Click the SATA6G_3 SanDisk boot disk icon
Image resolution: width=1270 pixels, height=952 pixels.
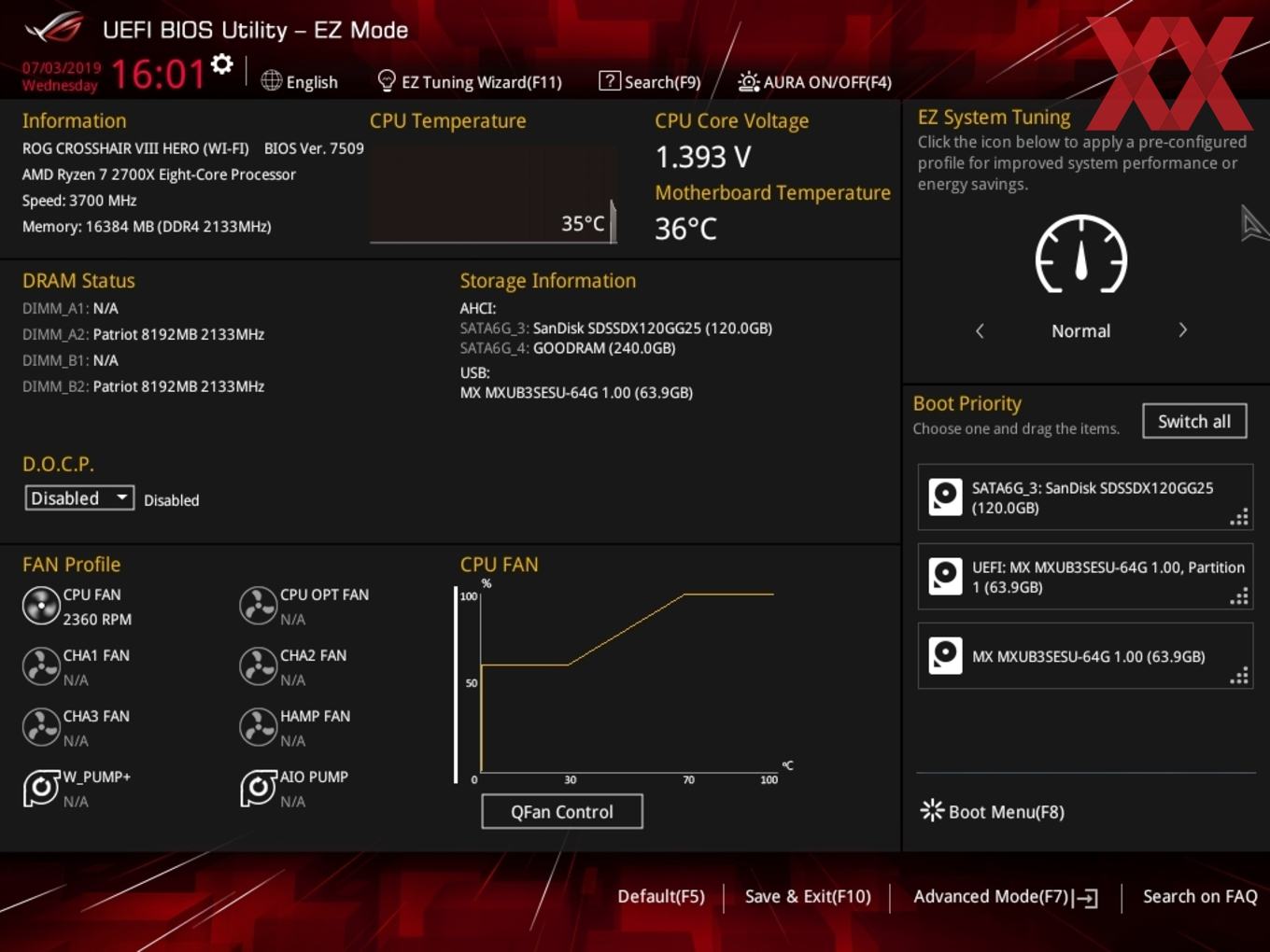[x=945, y=497]
